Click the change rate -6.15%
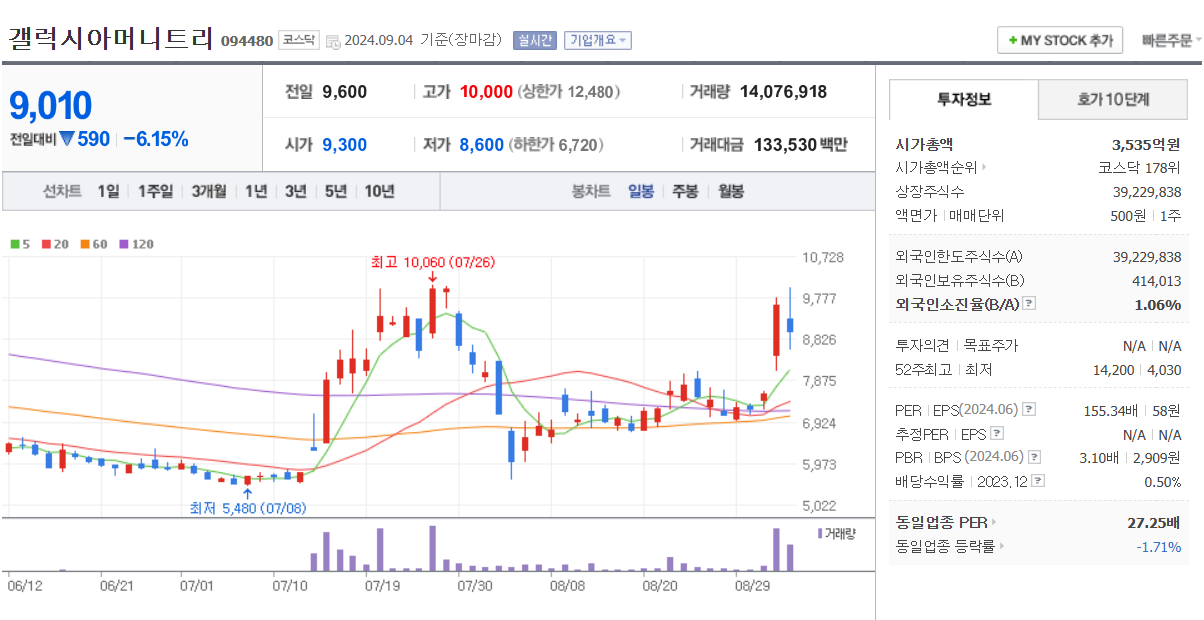1204x620 pixels. 155,139
